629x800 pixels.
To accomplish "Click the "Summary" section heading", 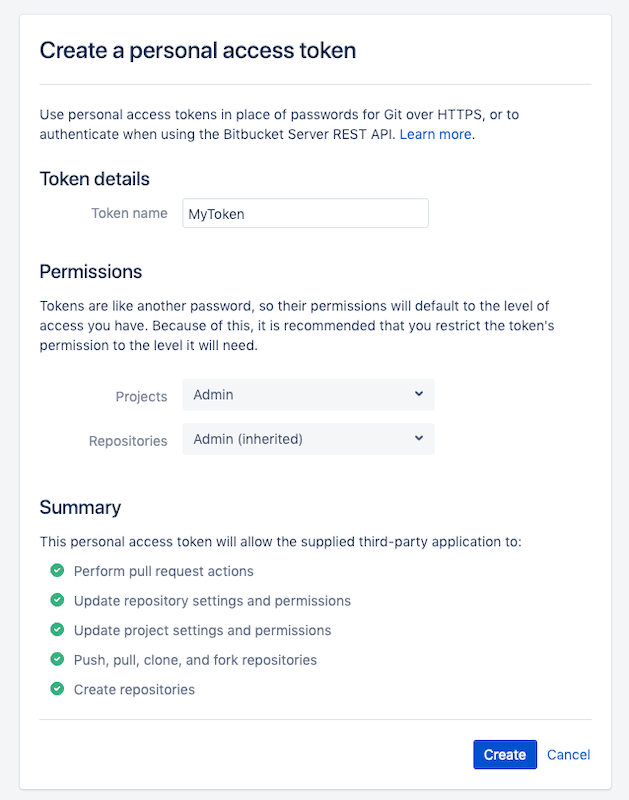I will pyautogui.click(x=80, y=507).
